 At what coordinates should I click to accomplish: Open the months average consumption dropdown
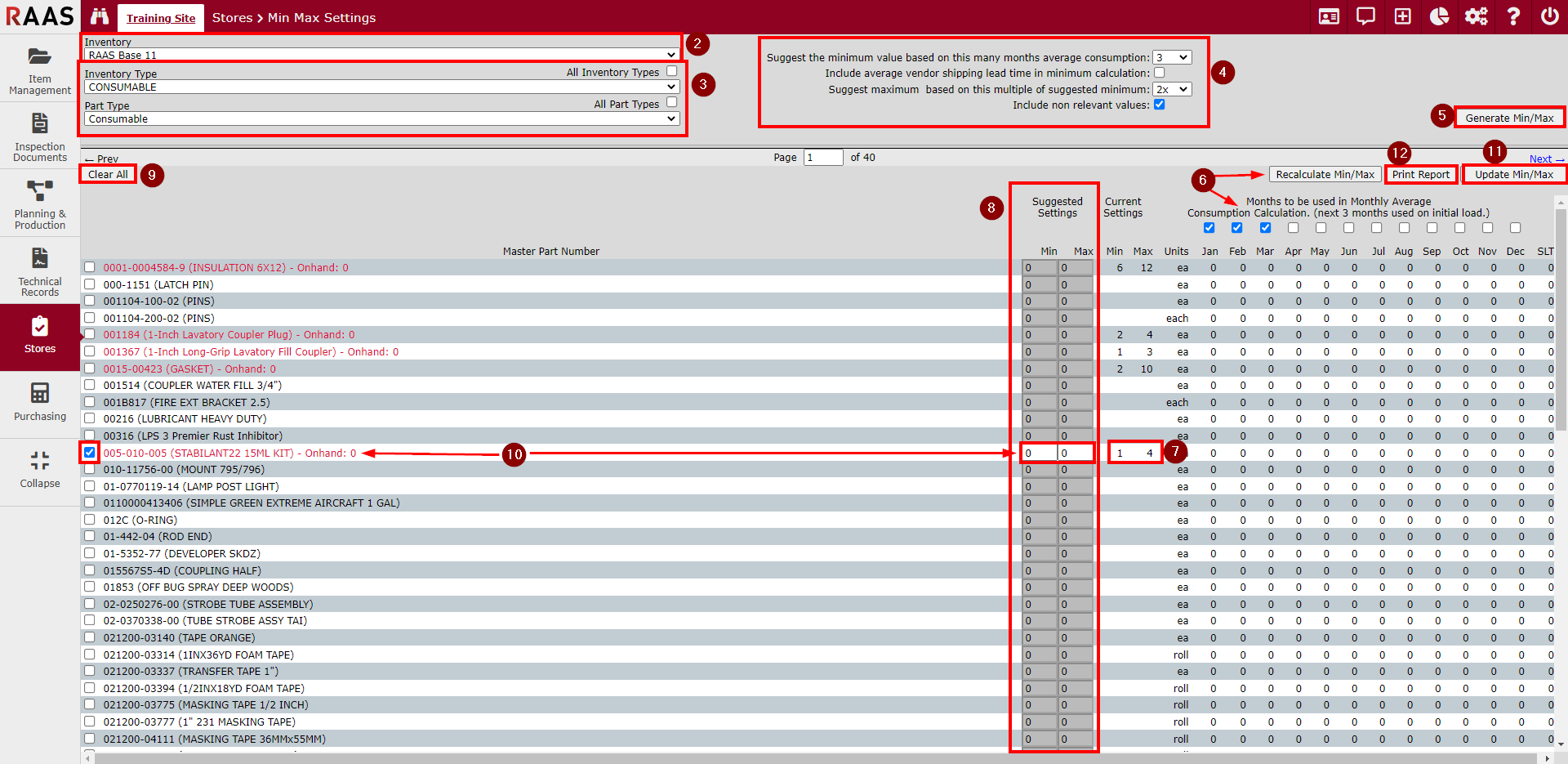click(x=1171, y=57)
